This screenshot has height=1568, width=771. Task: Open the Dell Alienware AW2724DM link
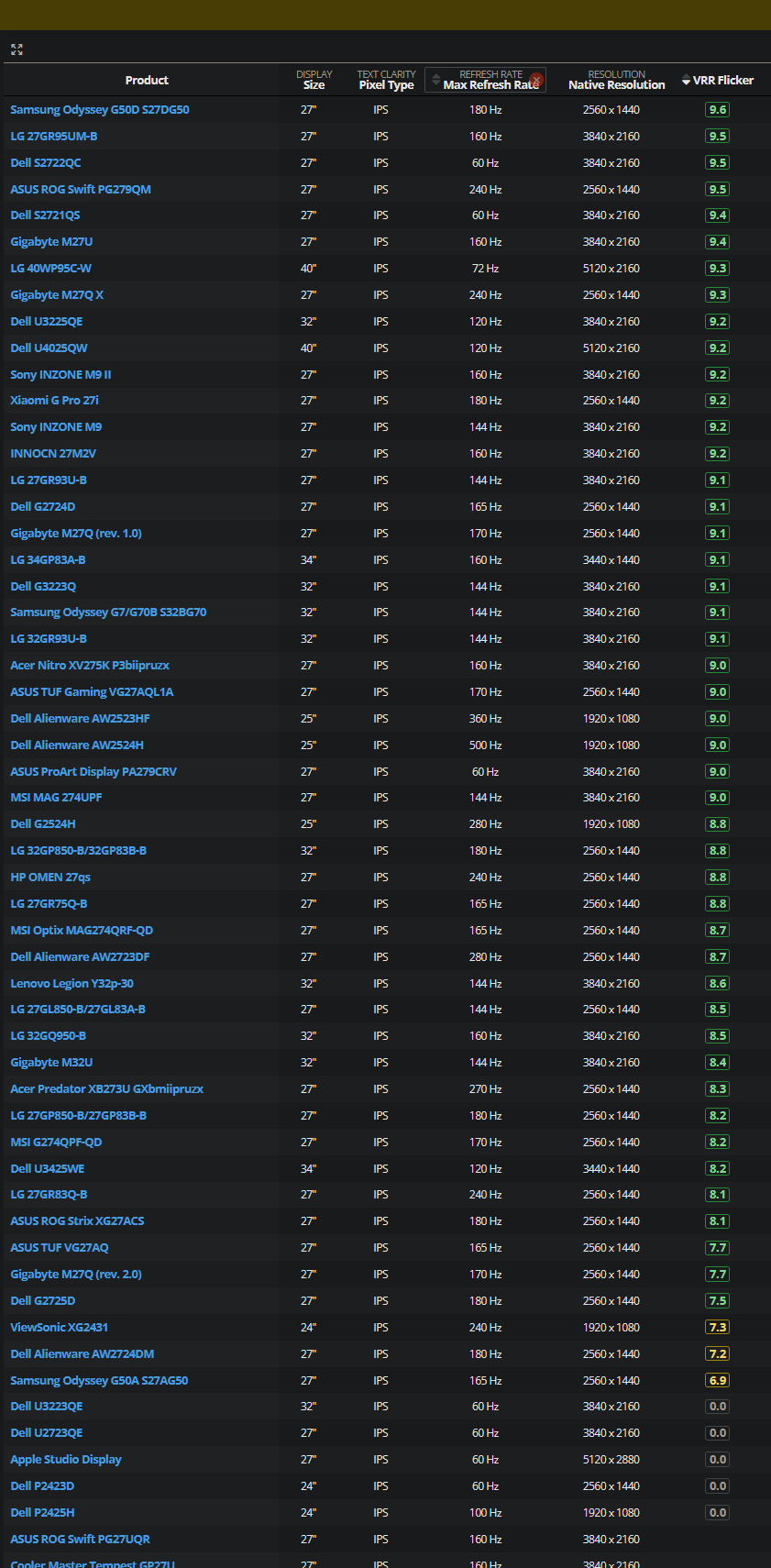point(83,1353)
